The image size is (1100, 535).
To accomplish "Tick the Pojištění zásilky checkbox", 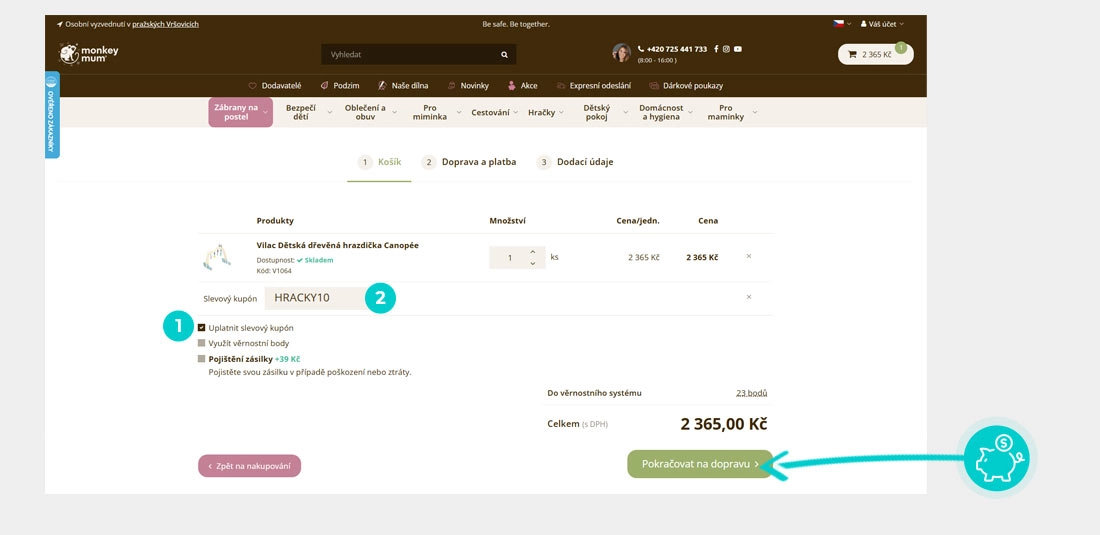I will pos(202,358).
